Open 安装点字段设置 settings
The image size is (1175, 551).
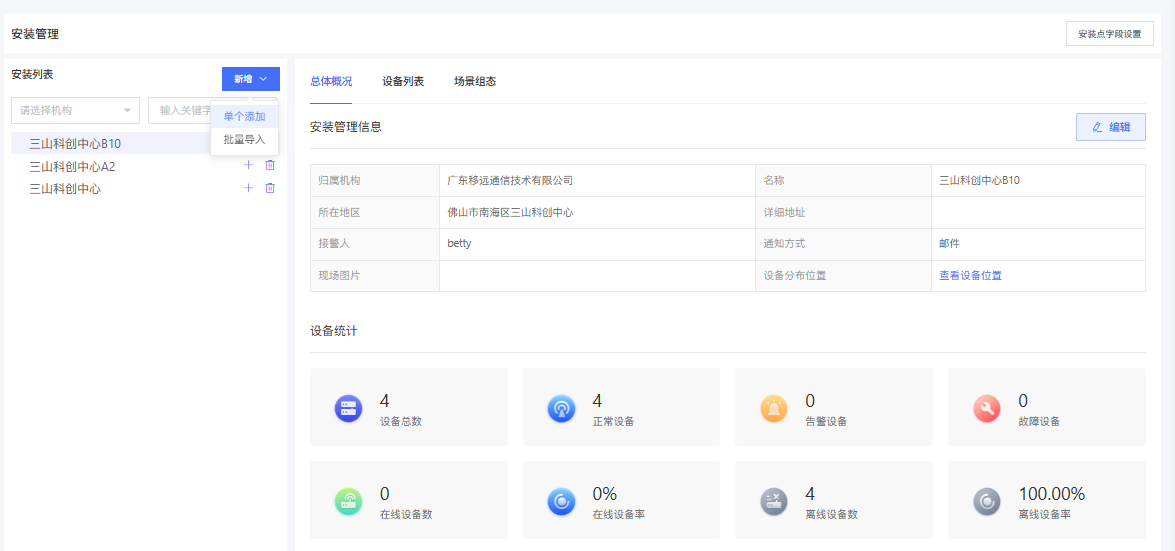click(1109, 34)
